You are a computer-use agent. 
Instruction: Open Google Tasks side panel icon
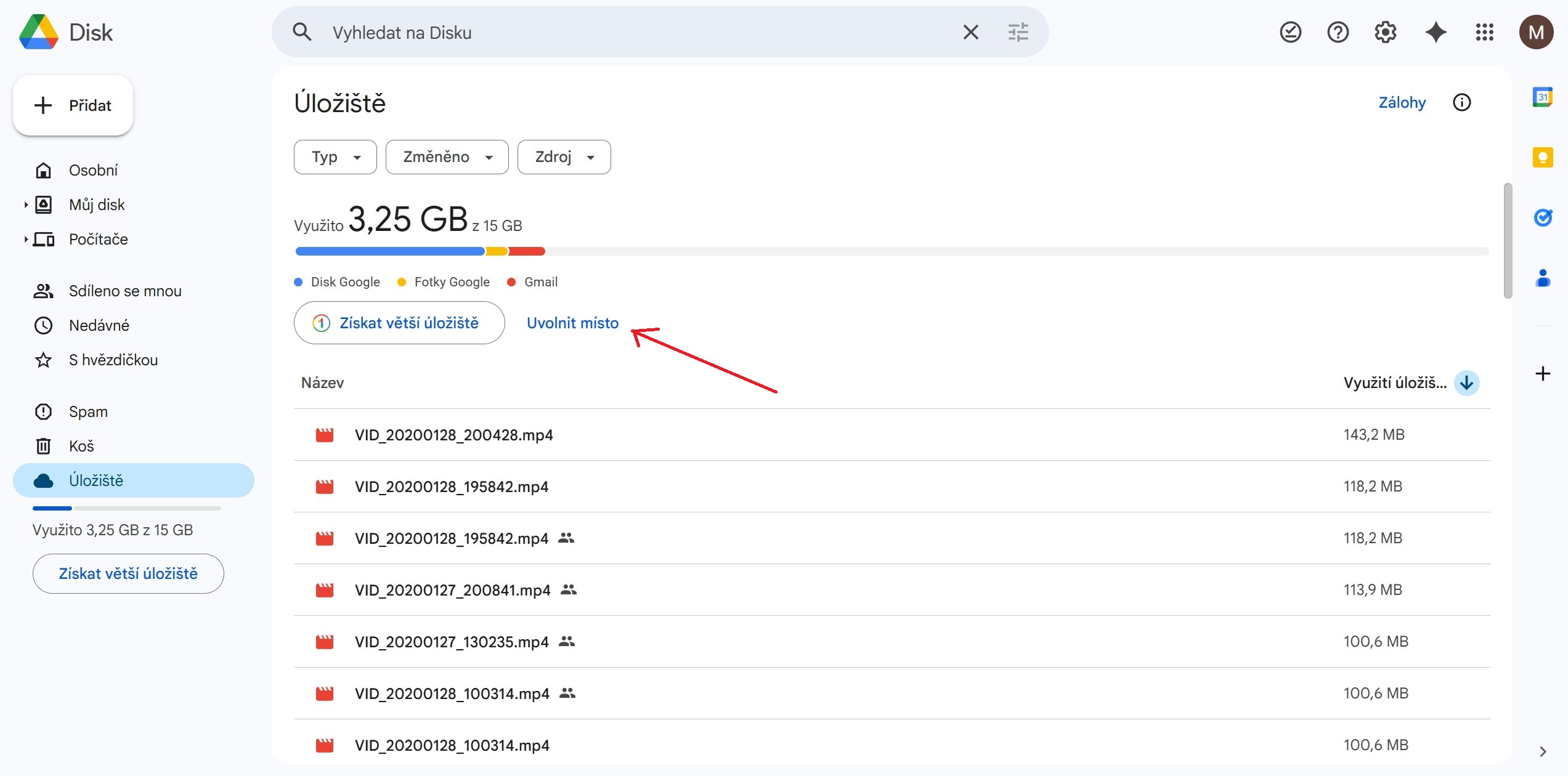pyautogui.click(x=1542, y=217)
